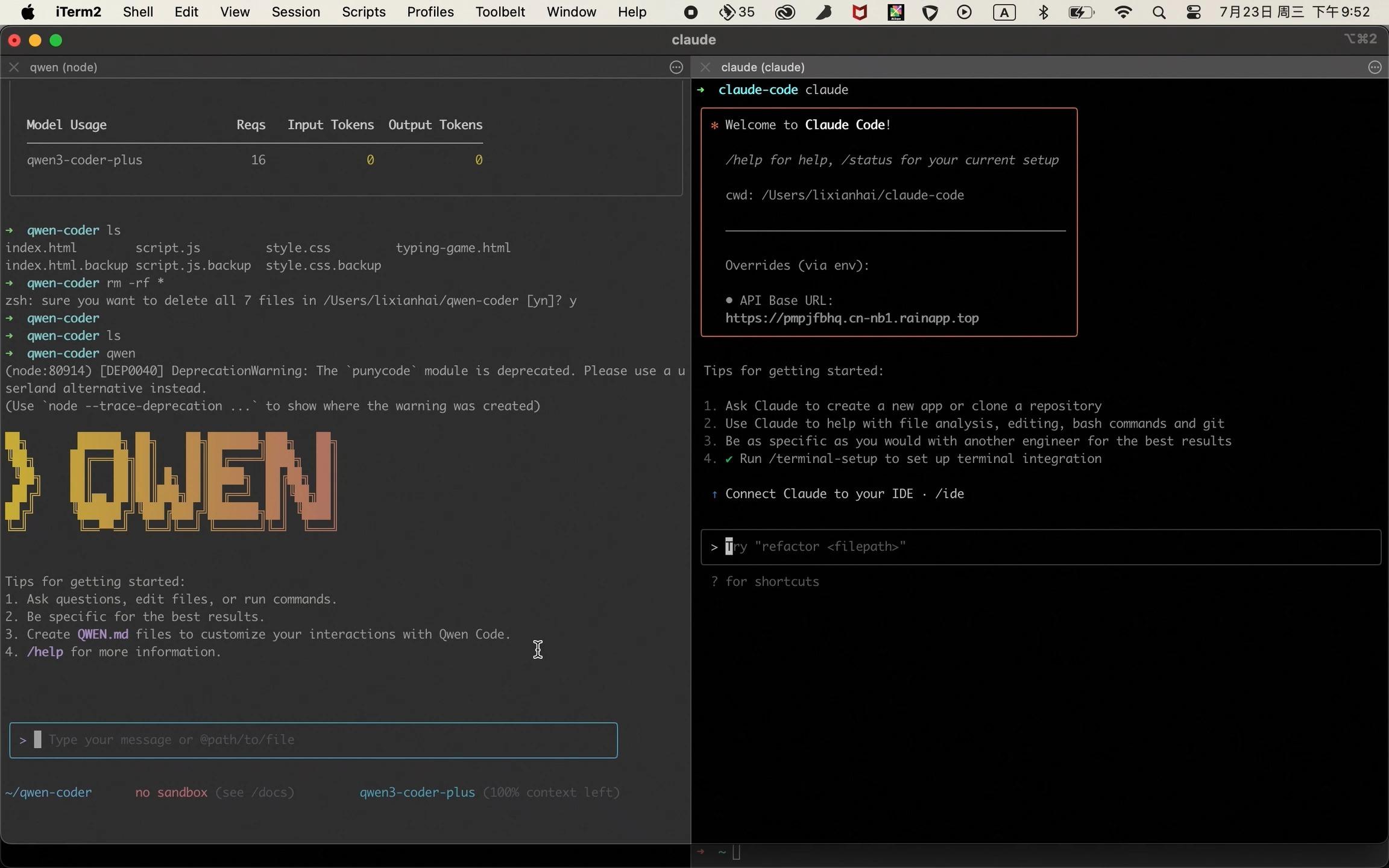
Task: Open claude pane options menu icon
Action: tap(1374, 67)
